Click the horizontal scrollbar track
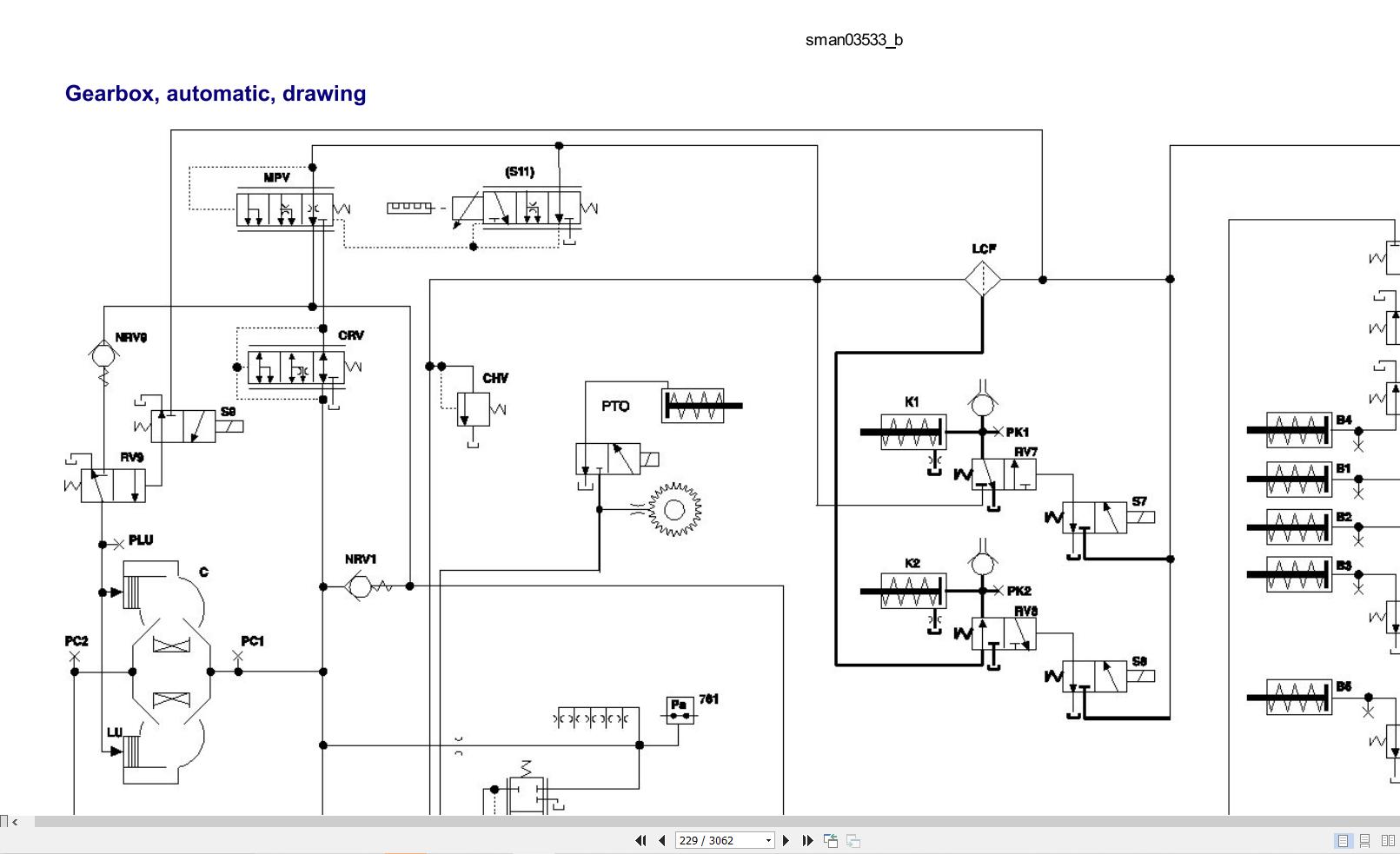The height and width of the screenshot is (854, 1400). [x=717, y=821]
